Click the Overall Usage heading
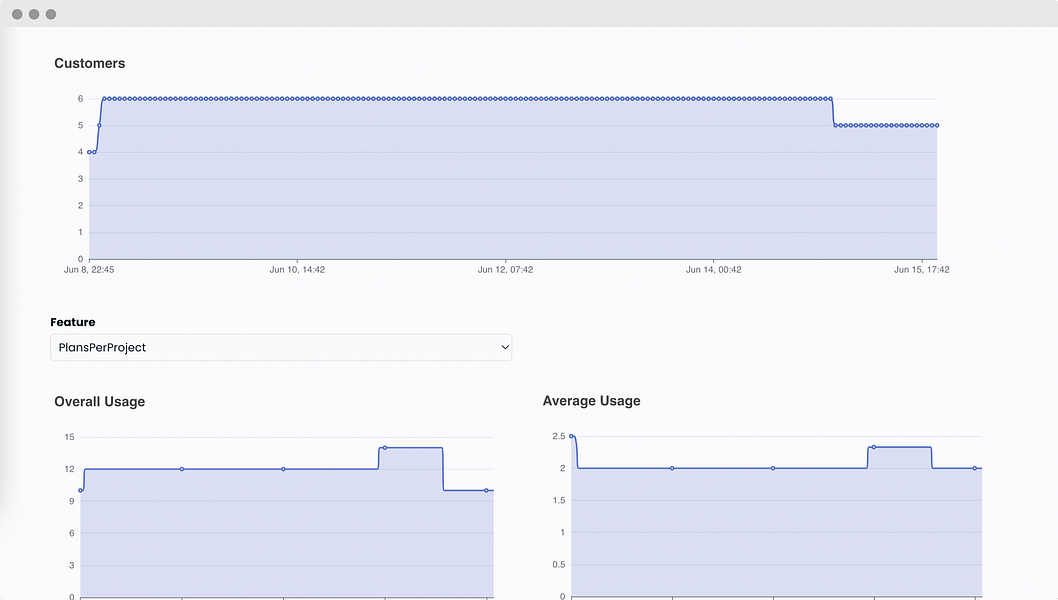Screen dimensions: 1058x600 click(x=100, y=402)
